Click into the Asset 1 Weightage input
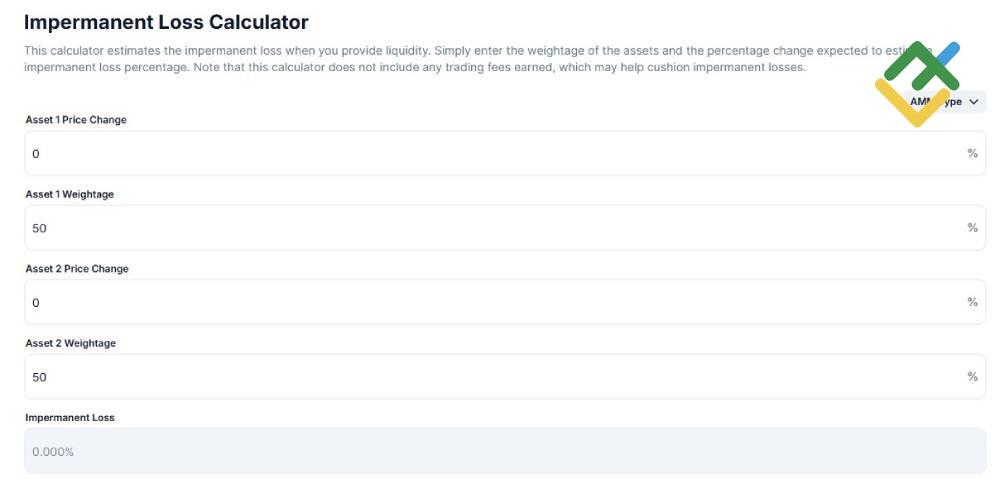Viewport: 1000px width, 479px height. click(x=490, y=228)
